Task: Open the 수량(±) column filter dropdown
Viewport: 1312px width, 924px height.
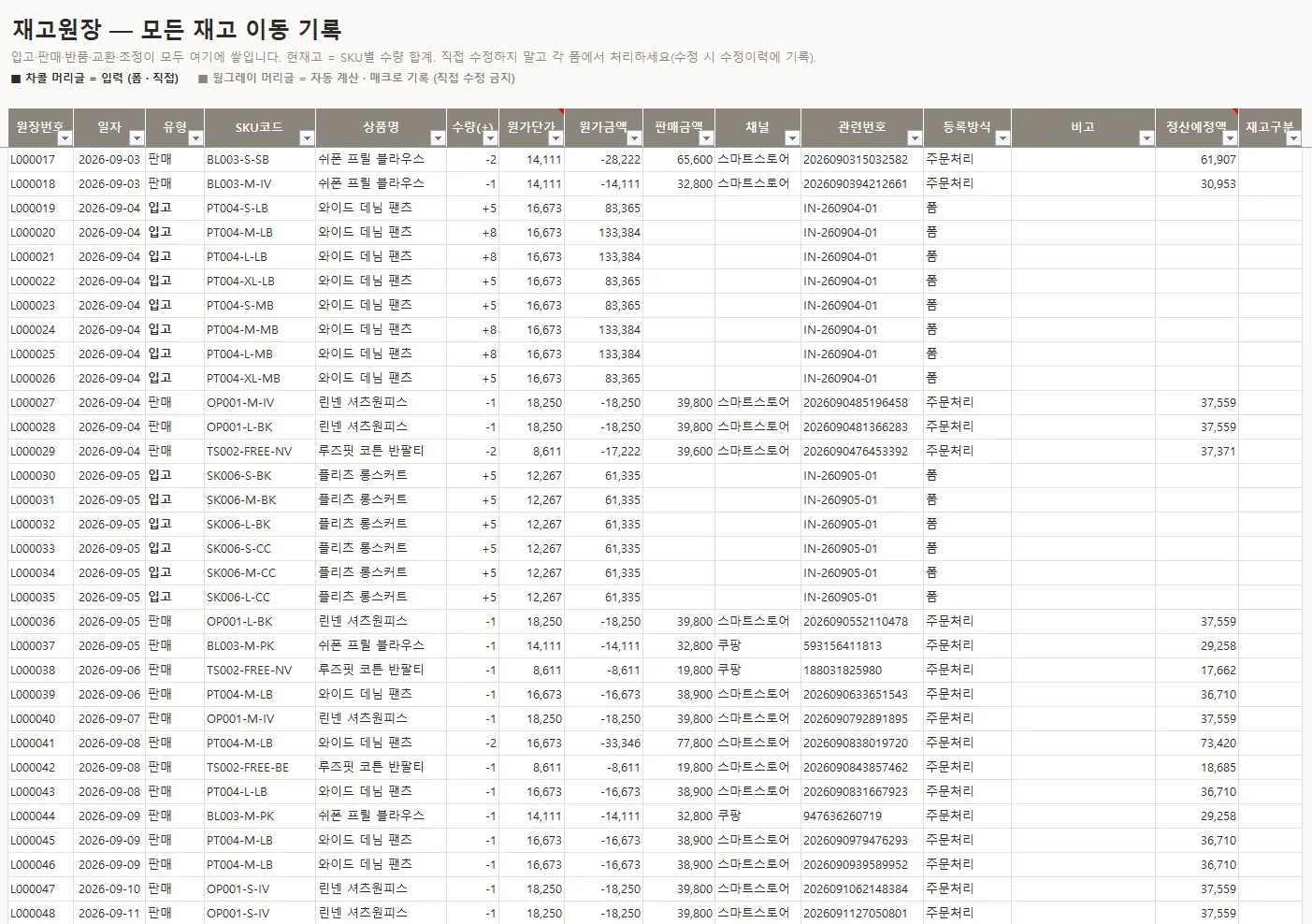Action: pyautogui.click(x=490, y=138)
